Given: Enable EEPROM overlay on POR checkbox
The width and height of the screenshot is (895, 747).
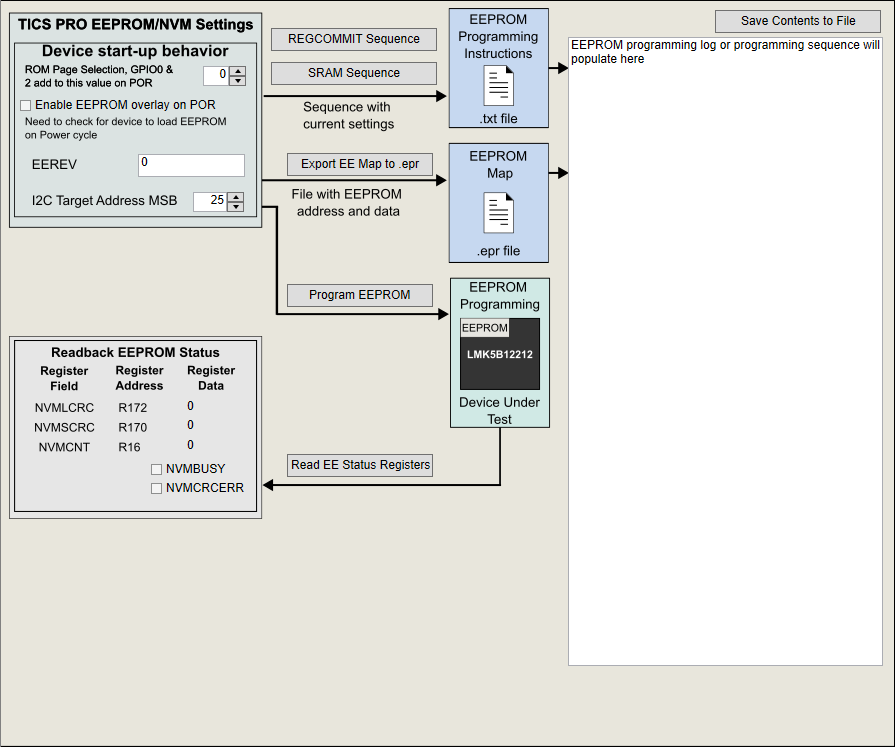Looking at the screenshot, I should point(26,105).
